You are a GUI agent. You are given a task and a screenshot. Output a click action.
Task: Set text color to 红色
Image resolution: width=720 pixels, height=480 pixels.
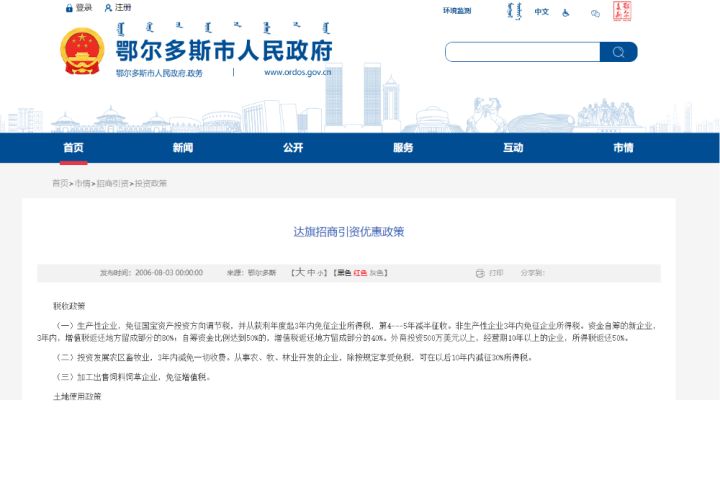(x=360, y=272)
